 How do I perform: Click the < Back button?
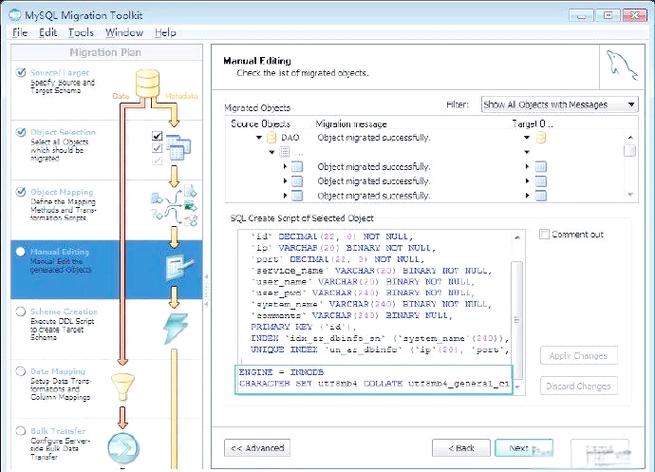(x=461, y=448)
